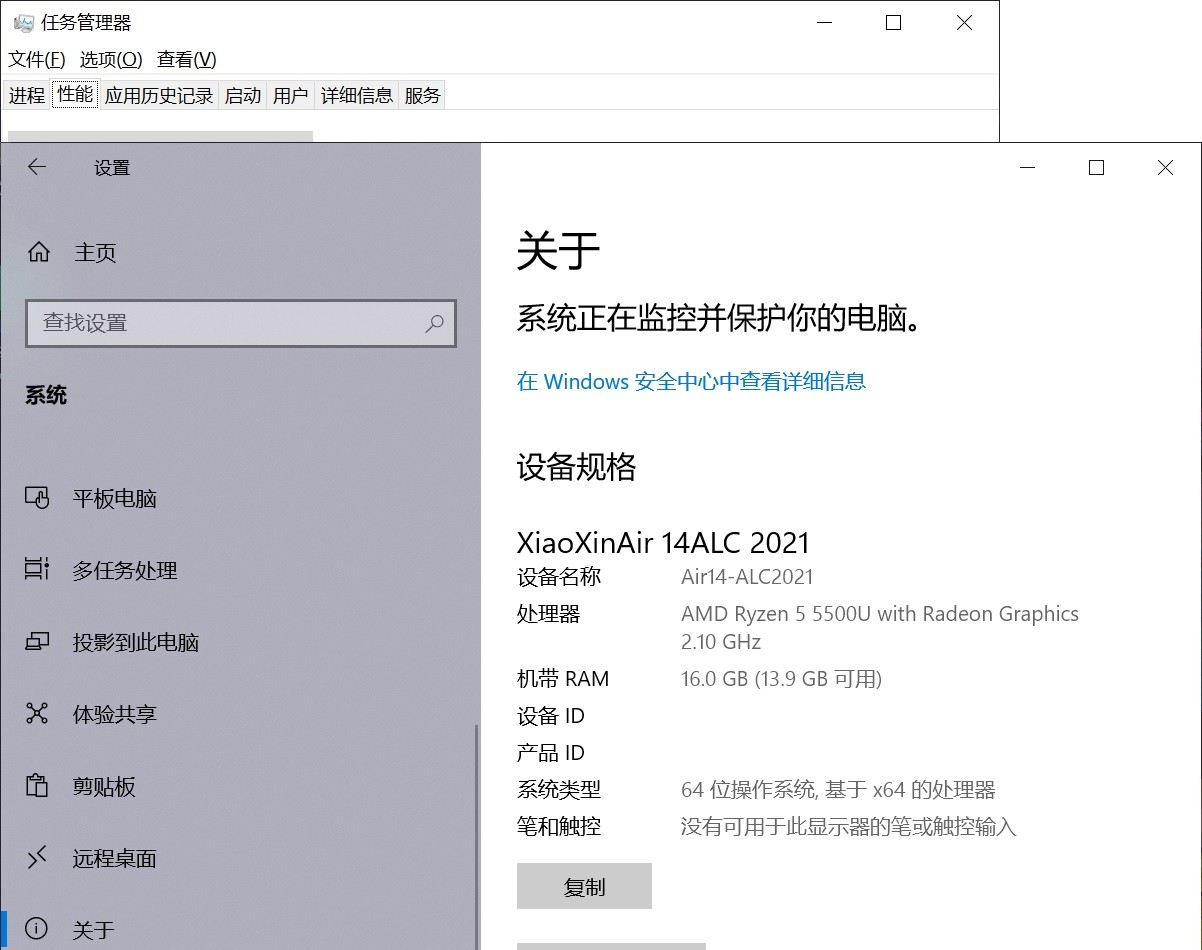
Task: Click the 关于 page title
Action: 558,250
